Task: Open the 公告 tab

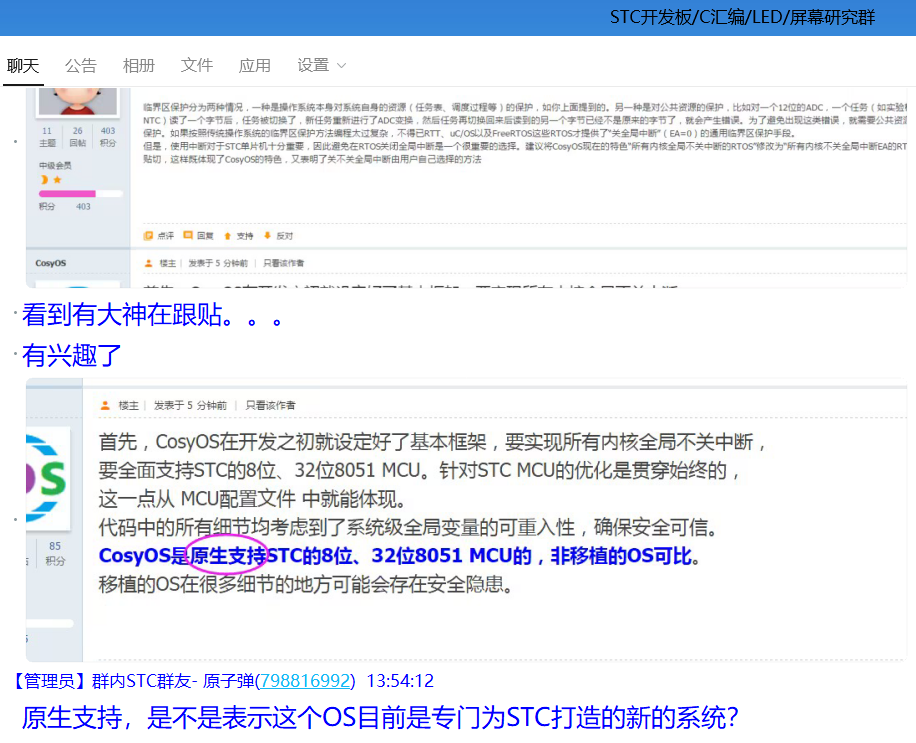Action: click(x=81, y=65)
